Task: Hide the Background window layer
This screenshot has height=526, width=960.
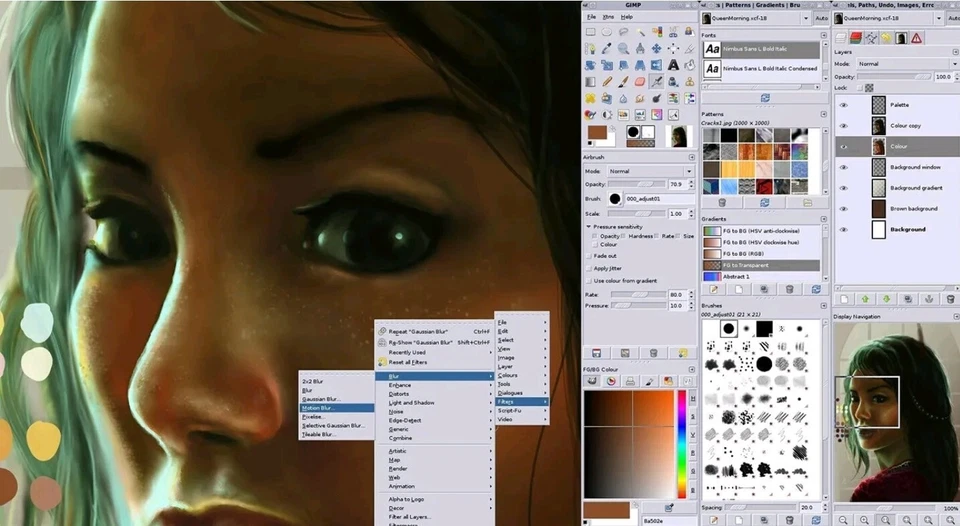Action: (844, 167)
